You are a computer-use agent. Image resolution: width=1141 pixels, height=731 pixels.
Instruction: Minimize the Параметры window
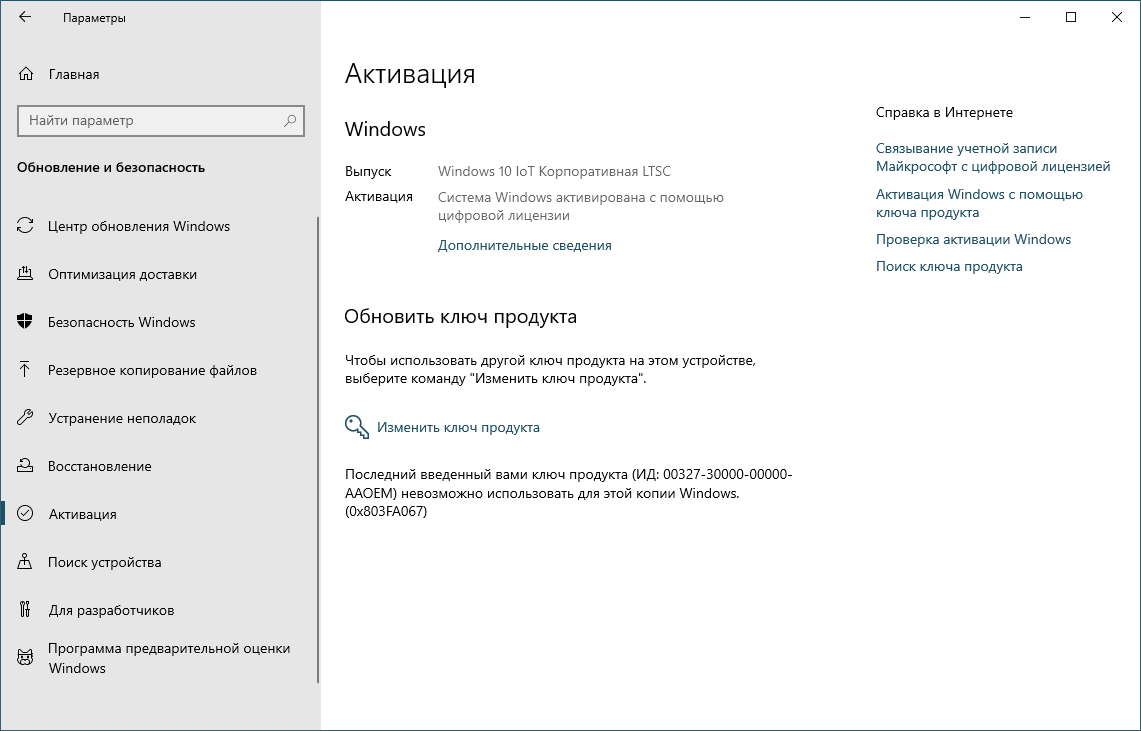[1025, 17]
